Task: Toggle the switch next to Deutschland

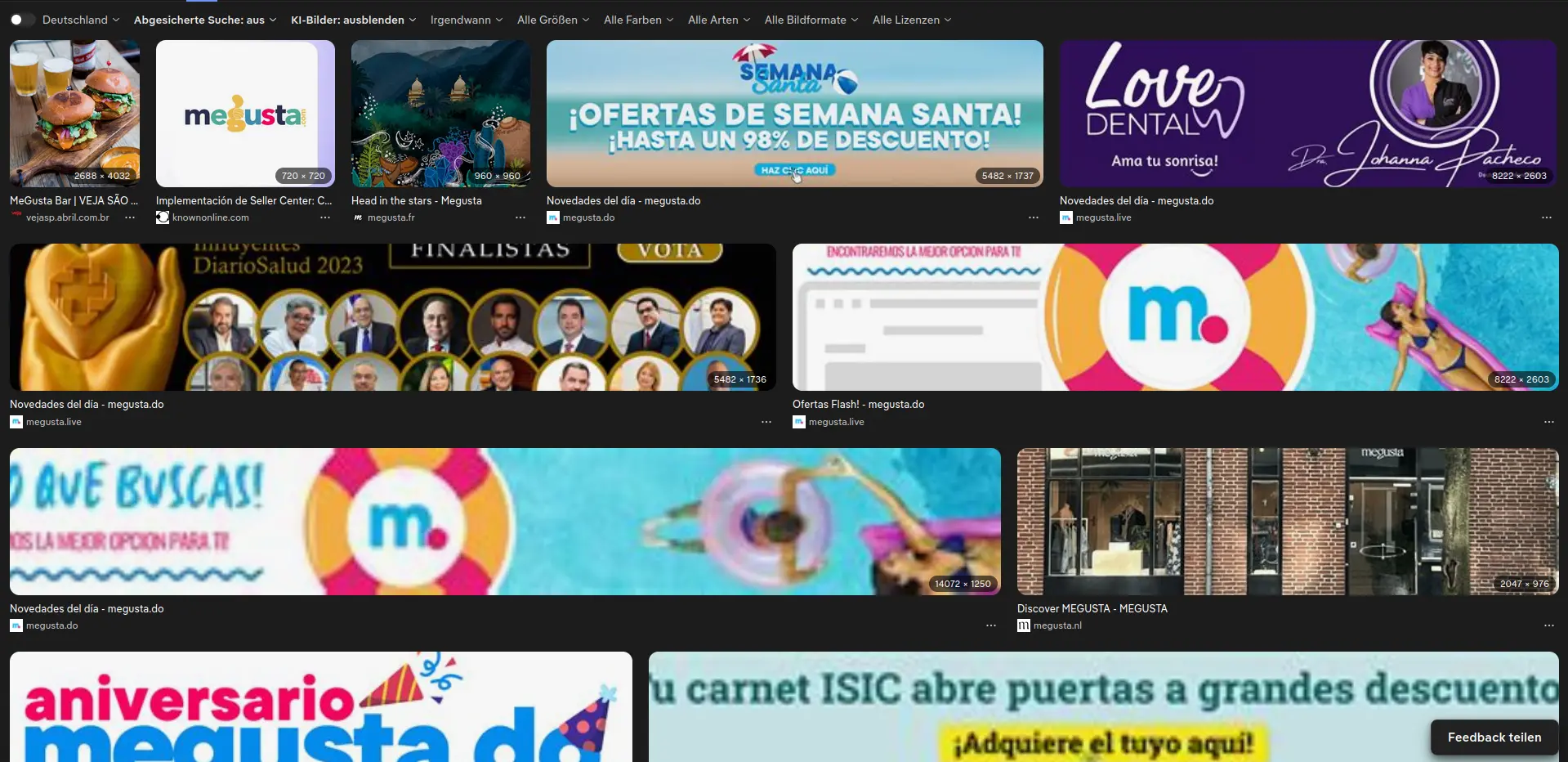Action: point(20,20)
